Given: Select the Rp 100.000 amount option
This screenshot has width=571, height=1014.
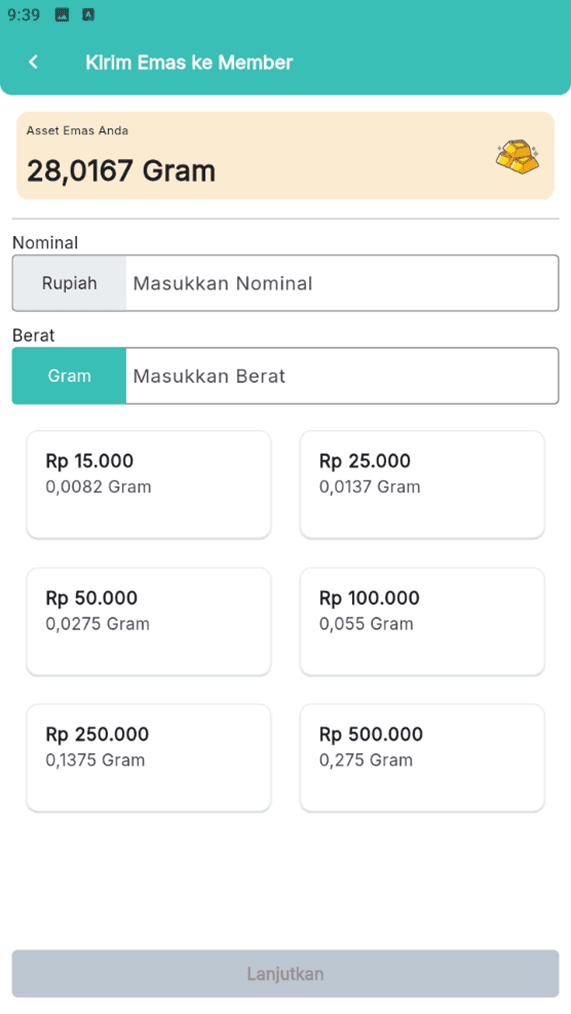Looking at the screenshot, I should [x=422, y=621].
